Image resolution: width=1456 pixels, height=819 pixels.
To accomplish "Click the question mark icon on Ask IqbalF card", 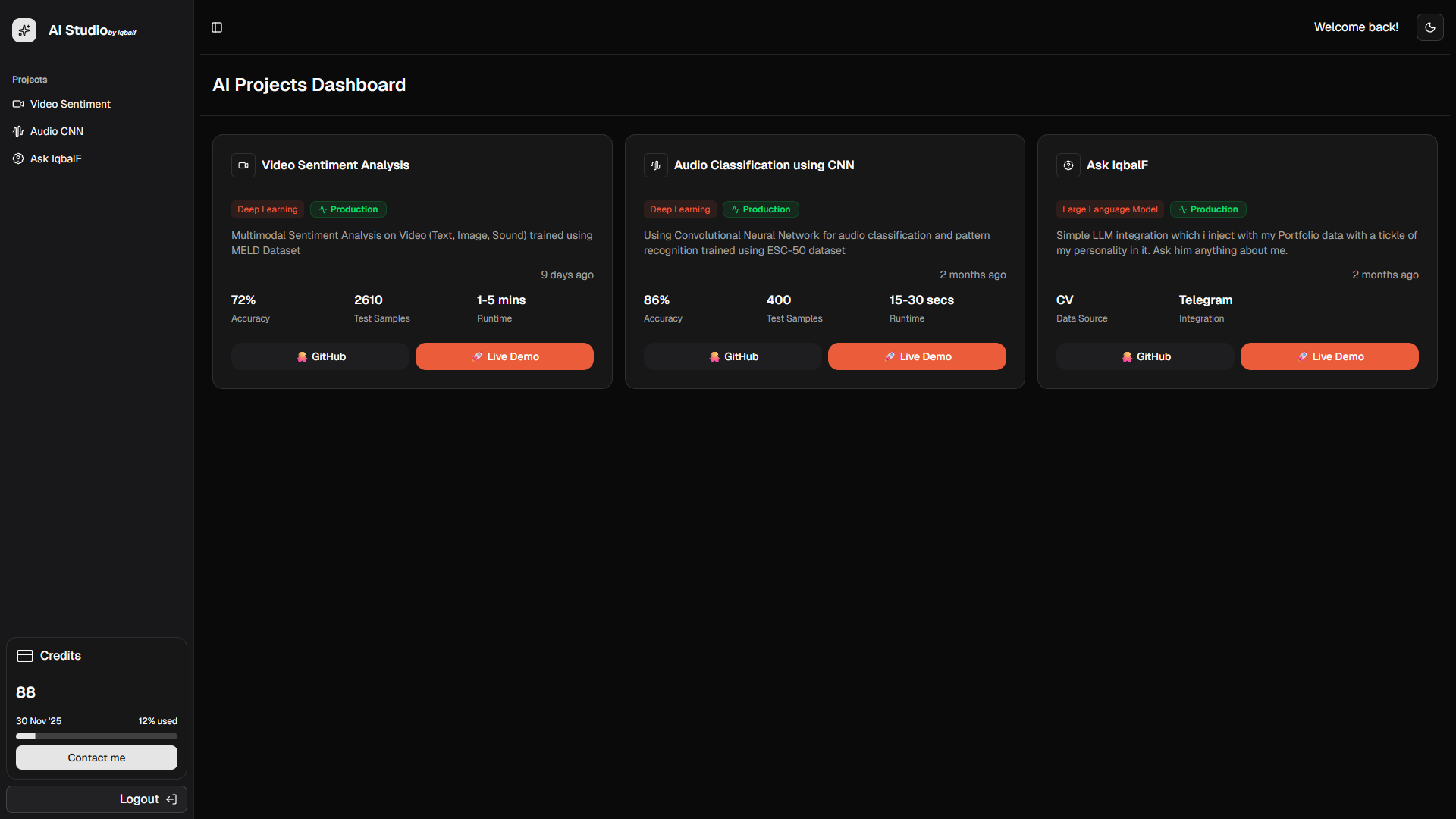I will [x=1068, y=165].
